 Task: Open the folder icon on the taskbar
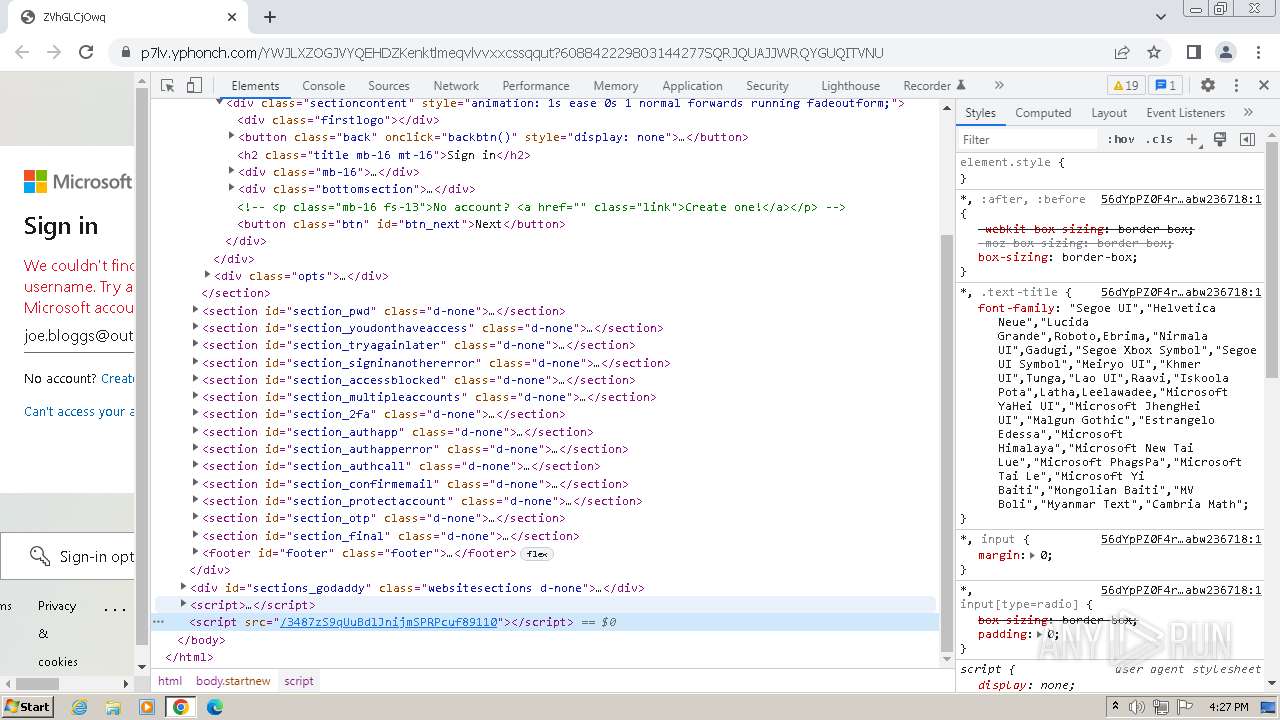tap(113, 707)
